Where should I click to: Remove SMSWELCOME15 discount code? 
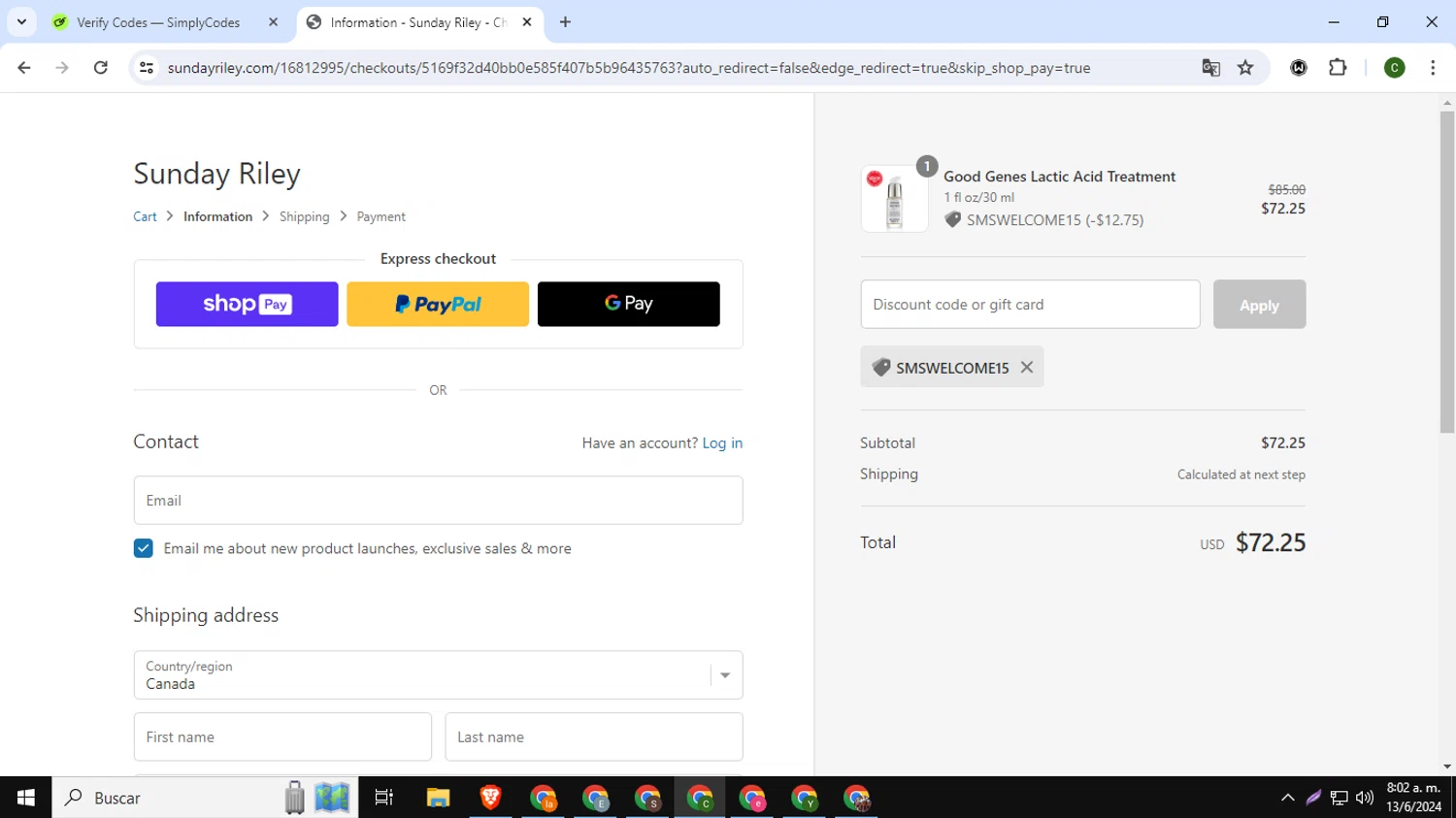pos(1027,367)
